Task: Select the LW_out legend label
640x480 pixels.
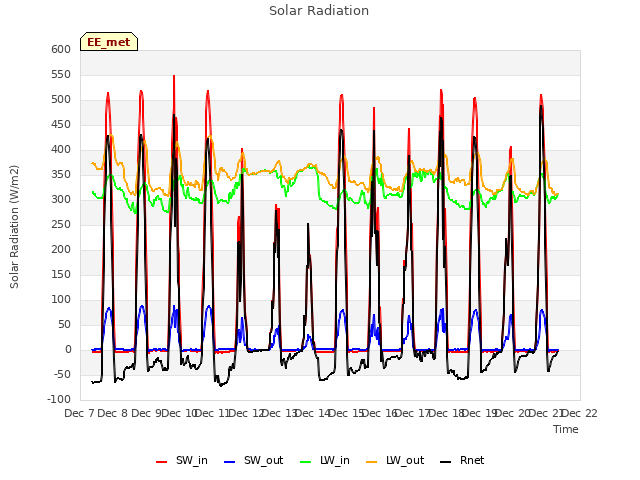Action: (x=405, y=460)
